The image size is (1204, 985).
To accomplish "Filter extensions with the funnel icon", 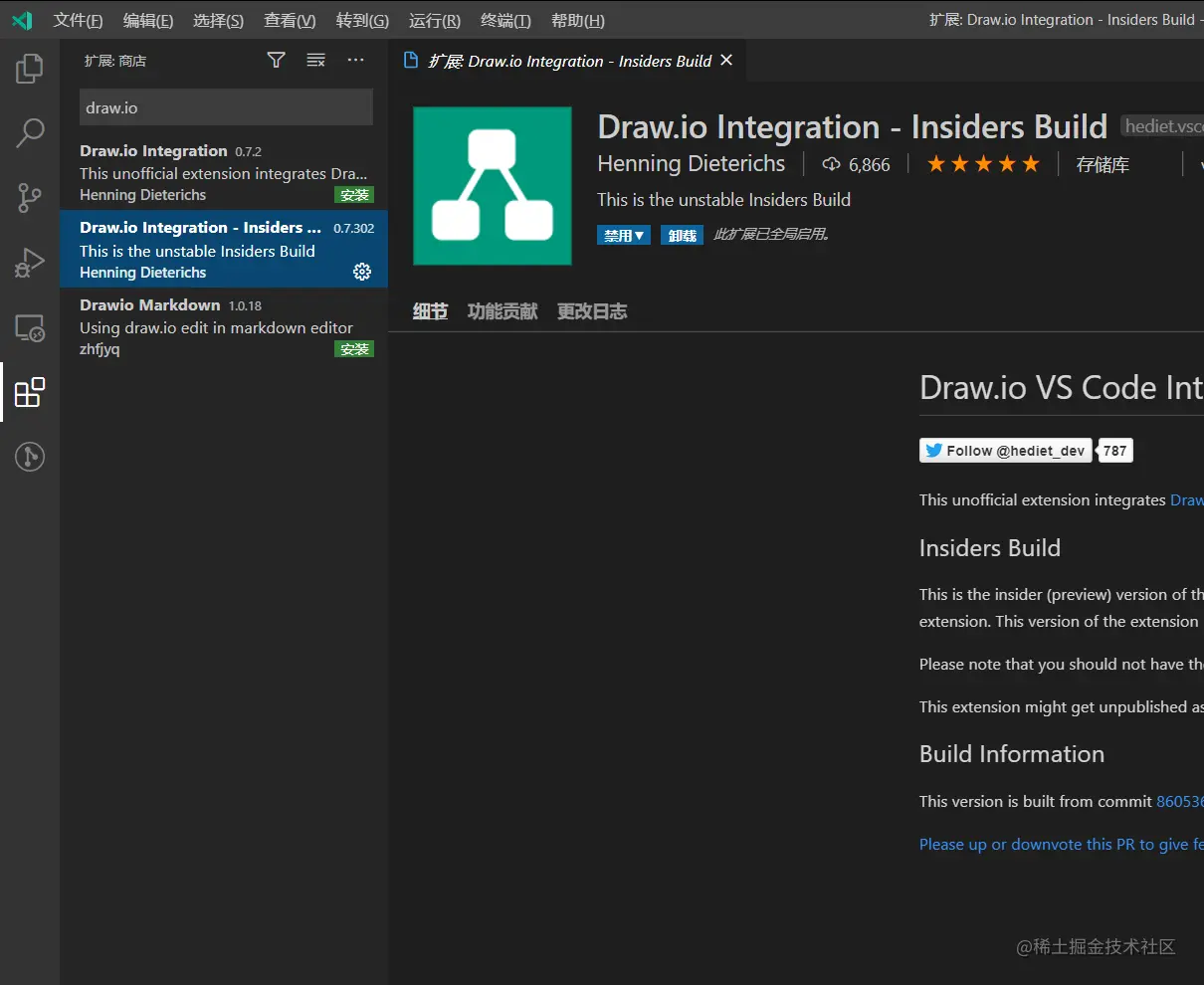I will pyautogui.click(x=277, y=61).
